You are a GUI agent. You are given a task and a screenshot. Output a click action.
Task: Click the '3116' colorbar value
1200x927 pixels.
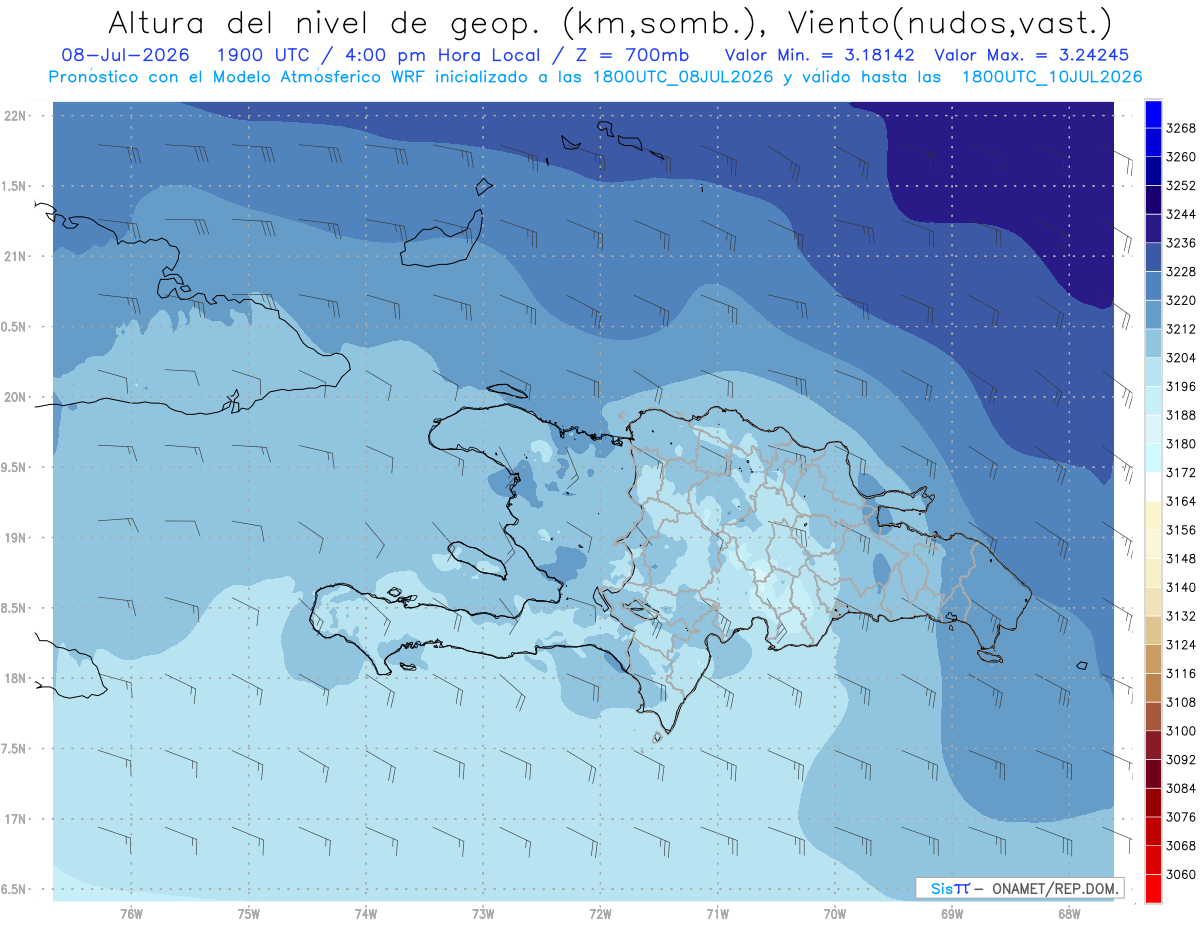tap(1180, 674)
